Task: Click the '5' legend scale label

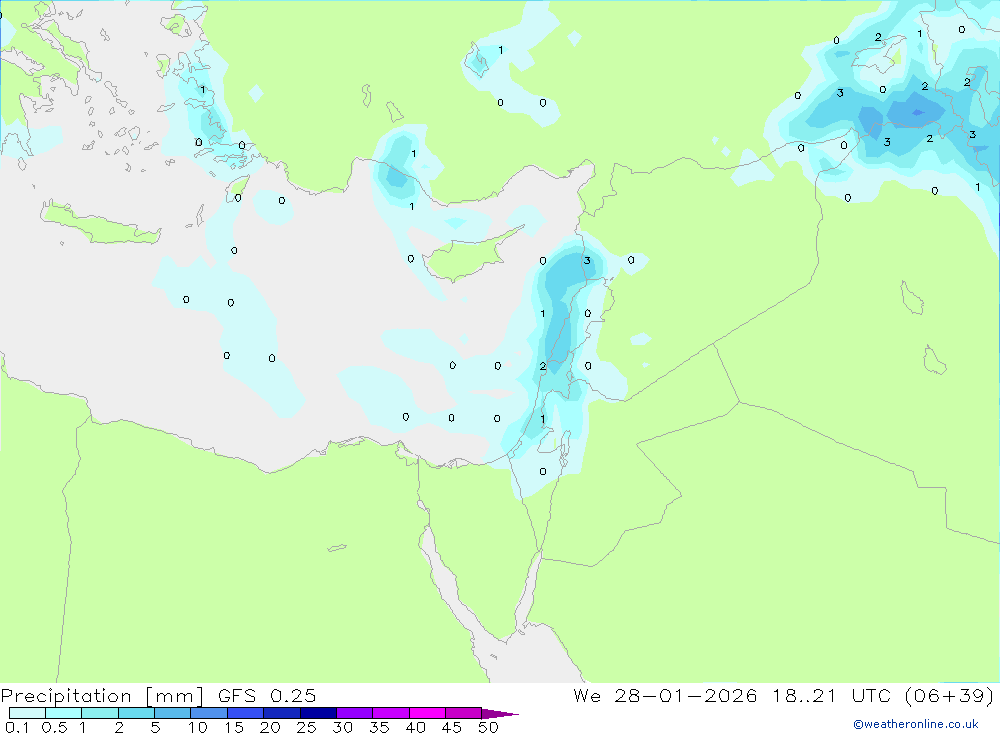Action: point(155,727)
